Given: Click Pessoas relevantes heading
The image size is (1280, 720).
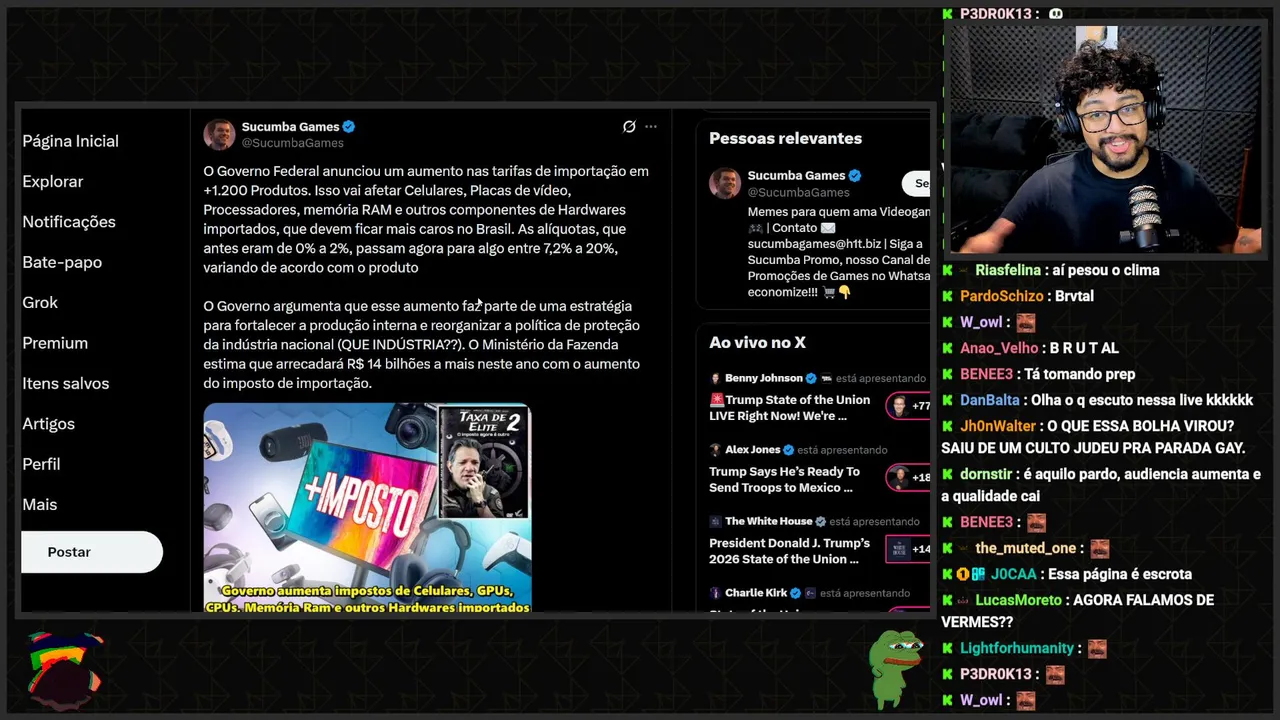Looking at the screenshot, I should [x=785, y=138].
